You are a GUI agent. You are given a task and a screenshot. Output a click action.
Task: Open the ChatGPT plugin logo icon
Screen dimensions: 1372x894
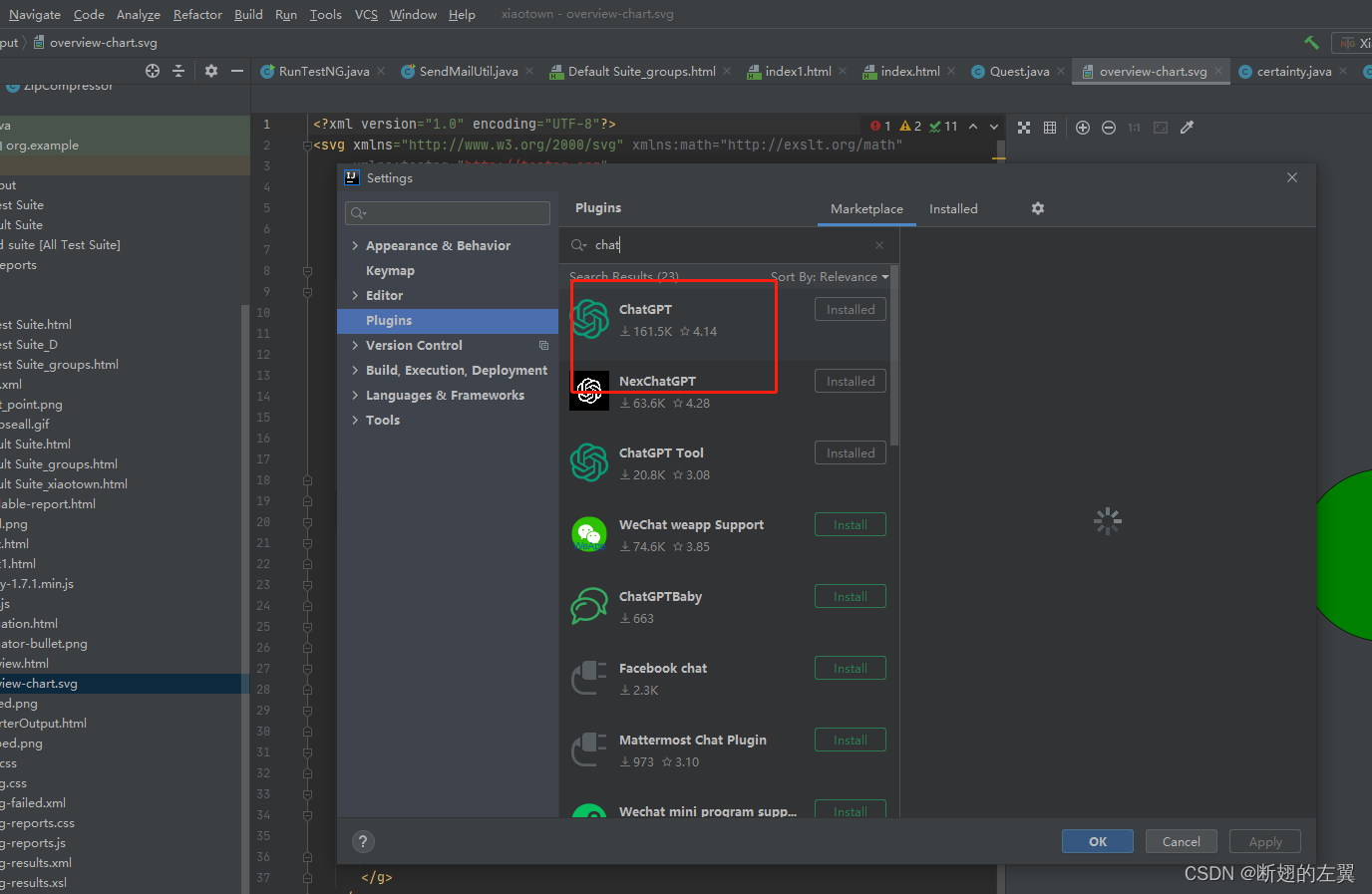(x=589, y=319)
